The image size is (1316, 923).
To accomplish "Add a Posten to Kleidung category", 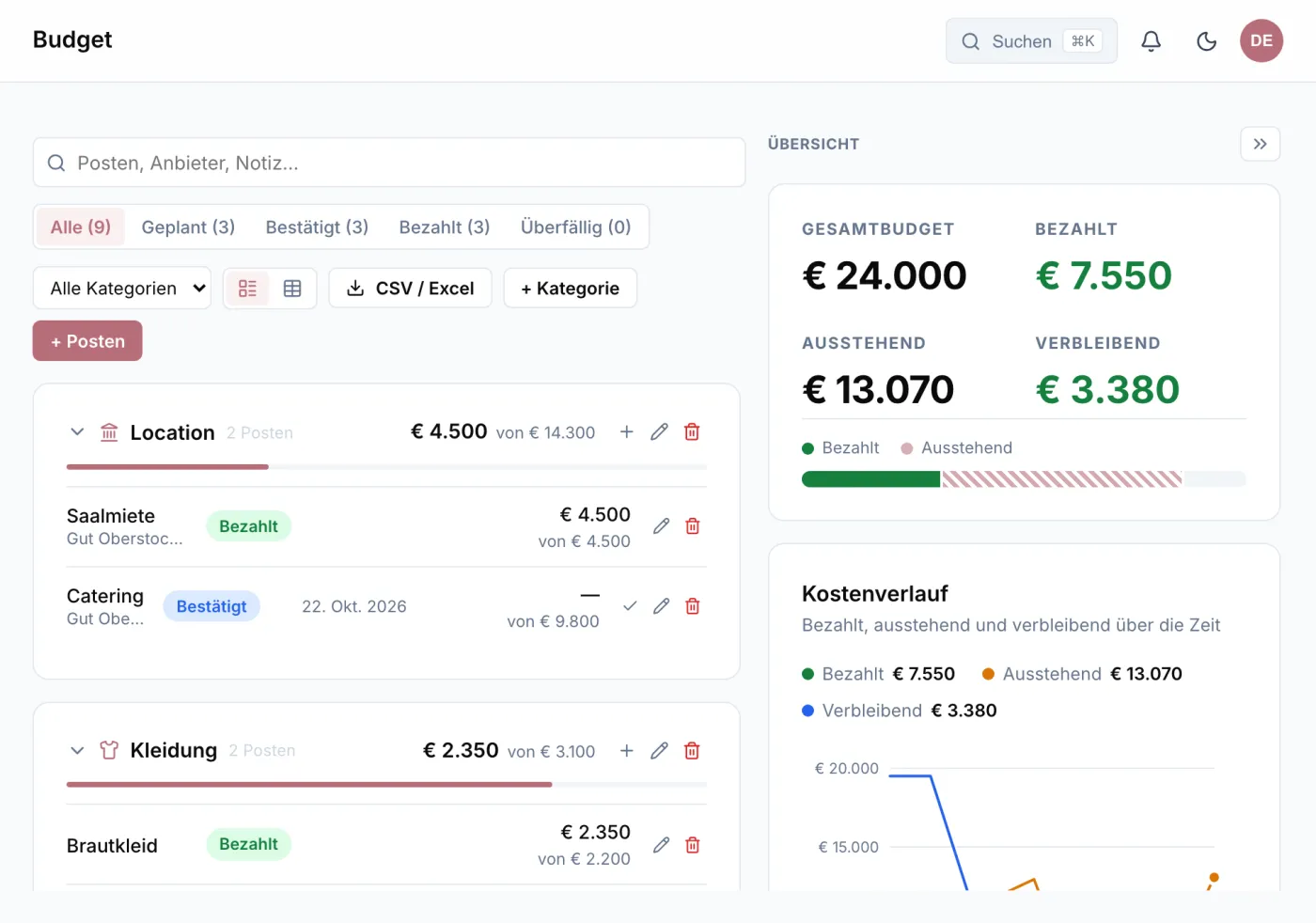I will [x=627, y=750].
